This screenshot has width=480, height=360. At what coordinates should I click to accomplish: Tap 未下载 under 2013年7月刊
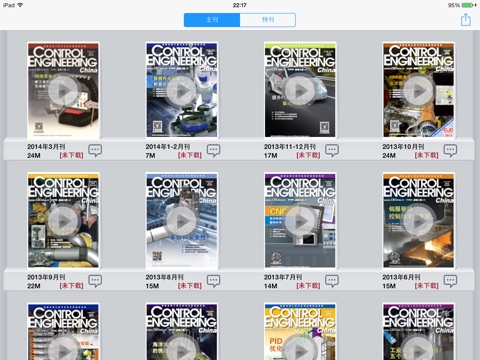(x=308, y=286)
